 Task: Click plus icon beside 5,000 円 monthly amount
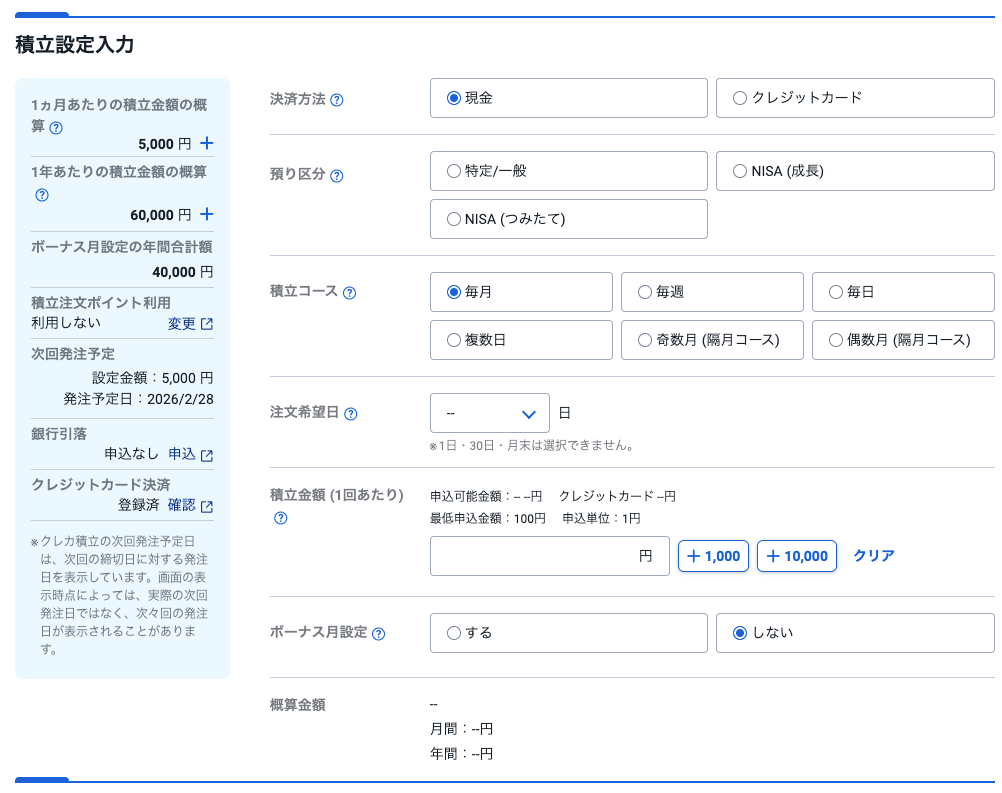207,143
